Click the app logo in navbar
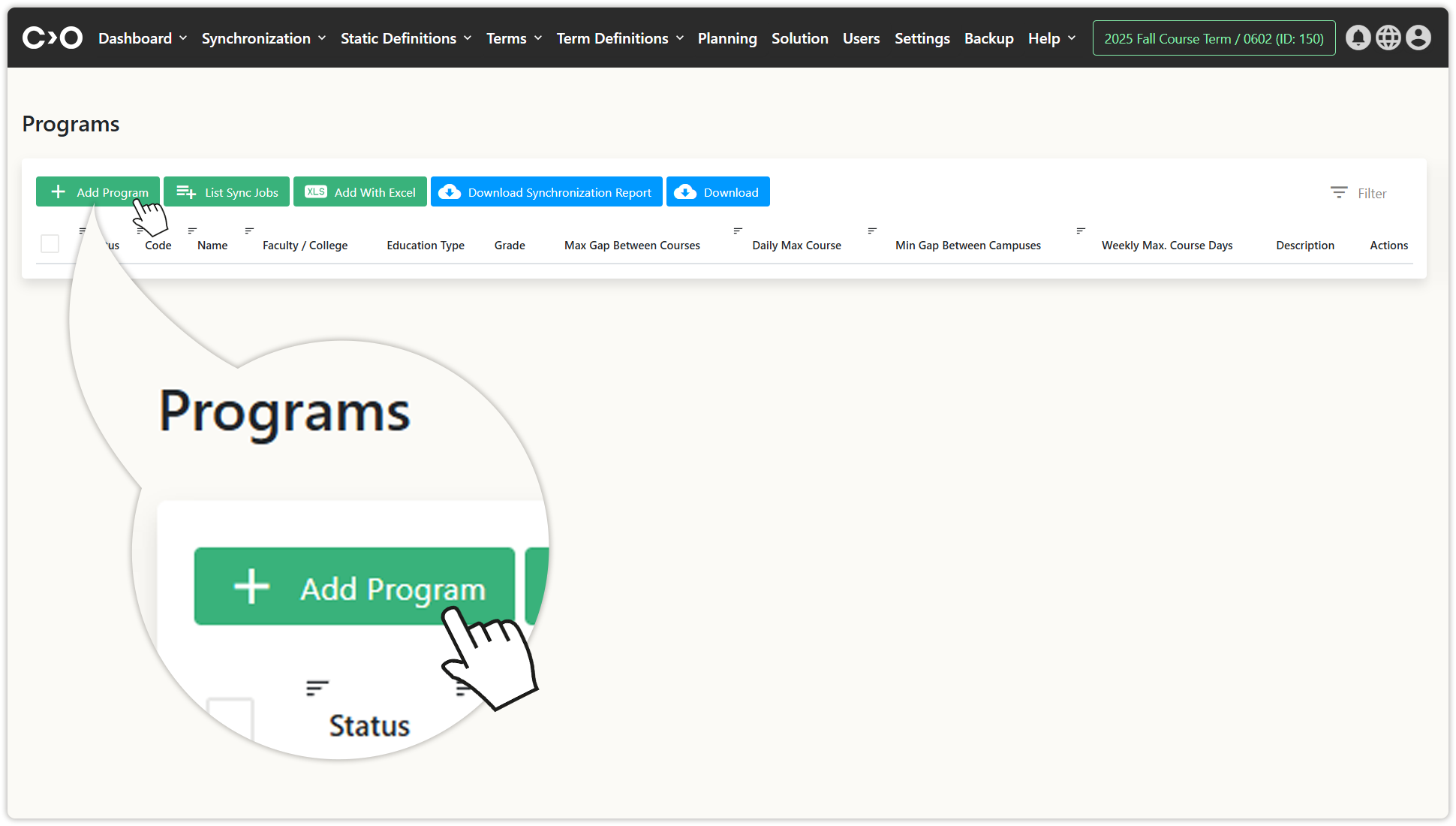Image resolution: width=1456 pixels, height=826 pixels. tap(52, 38)
